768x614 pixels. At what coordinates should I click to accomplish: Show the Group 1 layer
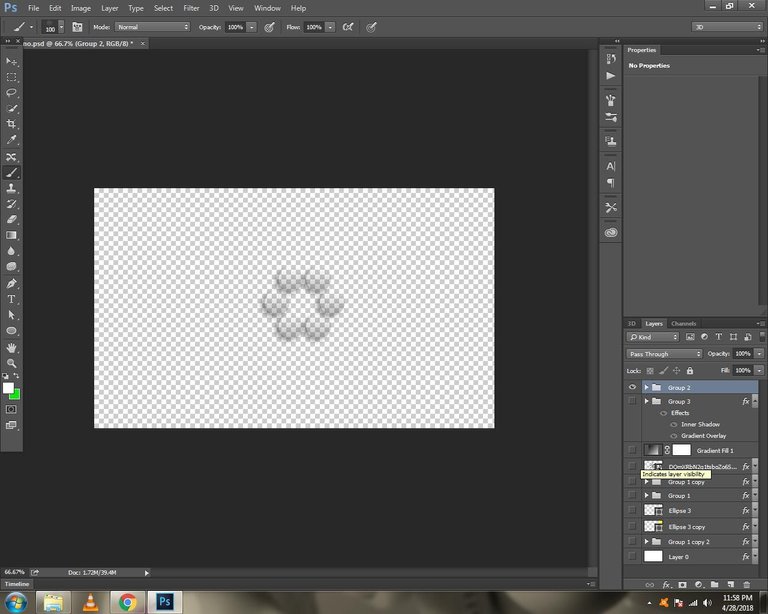[632, 496]
